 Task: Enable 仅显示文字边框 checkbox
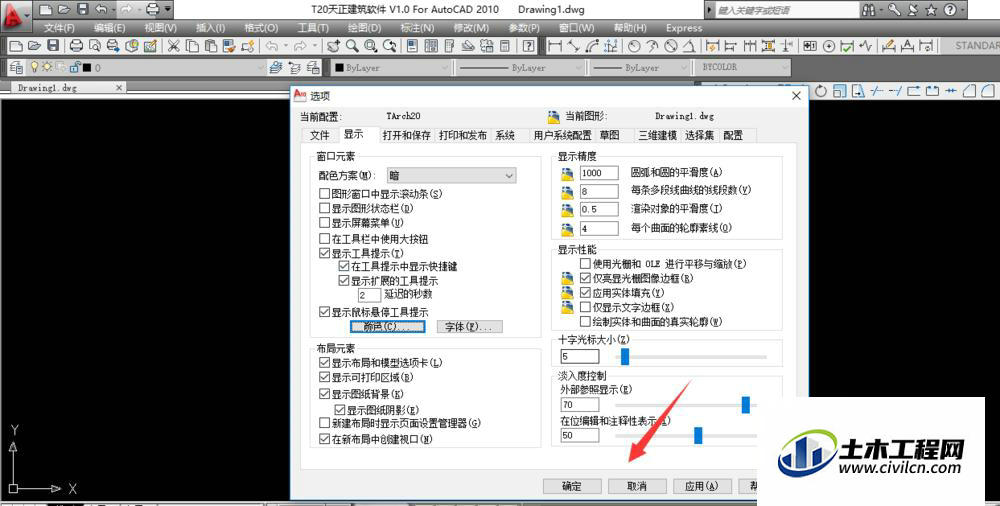(585, 308)
